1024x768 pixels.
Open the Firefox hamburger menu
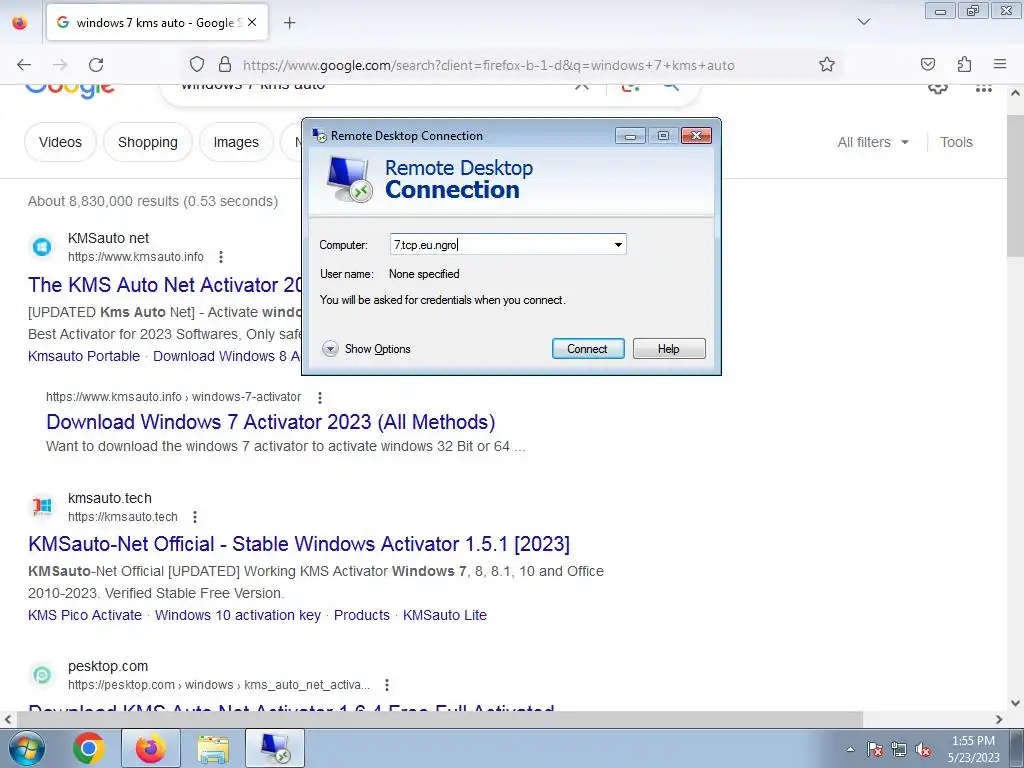point(1000,64)
